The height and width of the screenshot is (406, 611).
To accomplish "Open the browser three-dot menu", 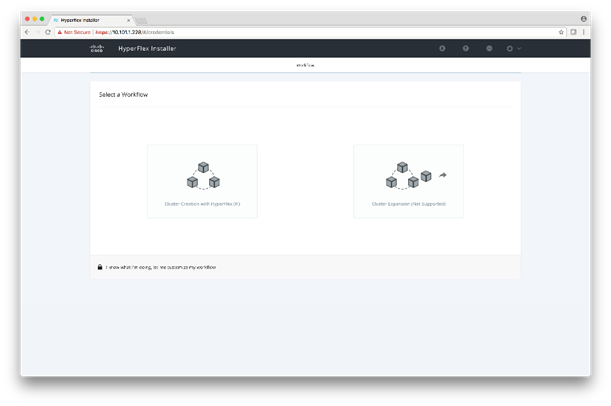I will click(584, 32).
